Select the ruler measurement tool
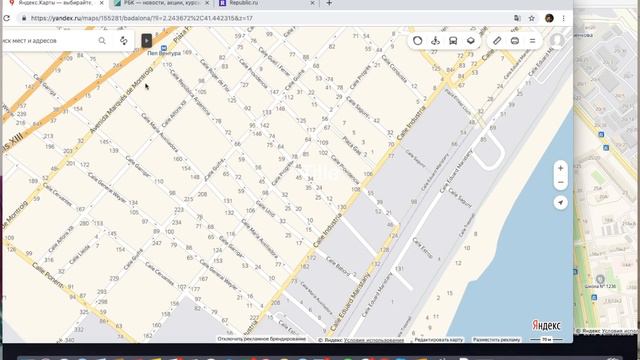The width and height of the screenshot is (640, 360). click(x=497, y=40)
